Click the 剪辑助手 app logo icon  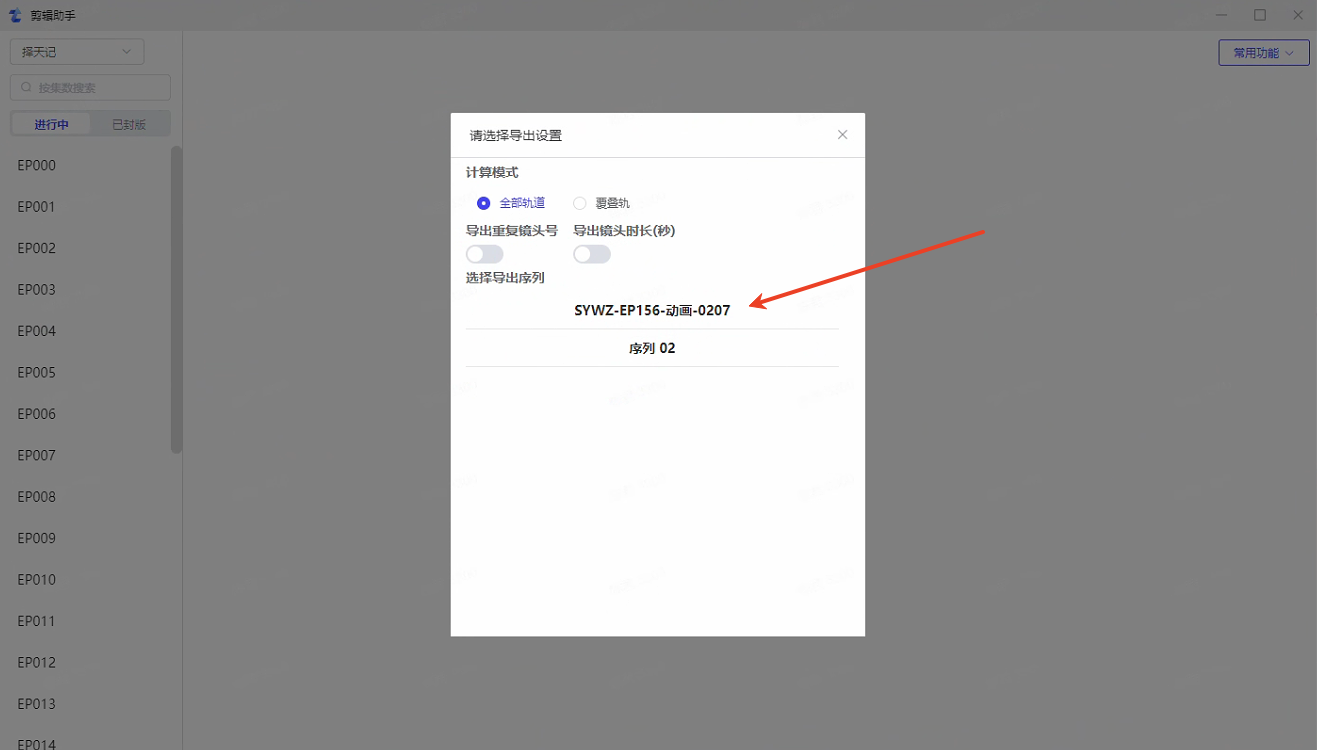tap(15, 15)
